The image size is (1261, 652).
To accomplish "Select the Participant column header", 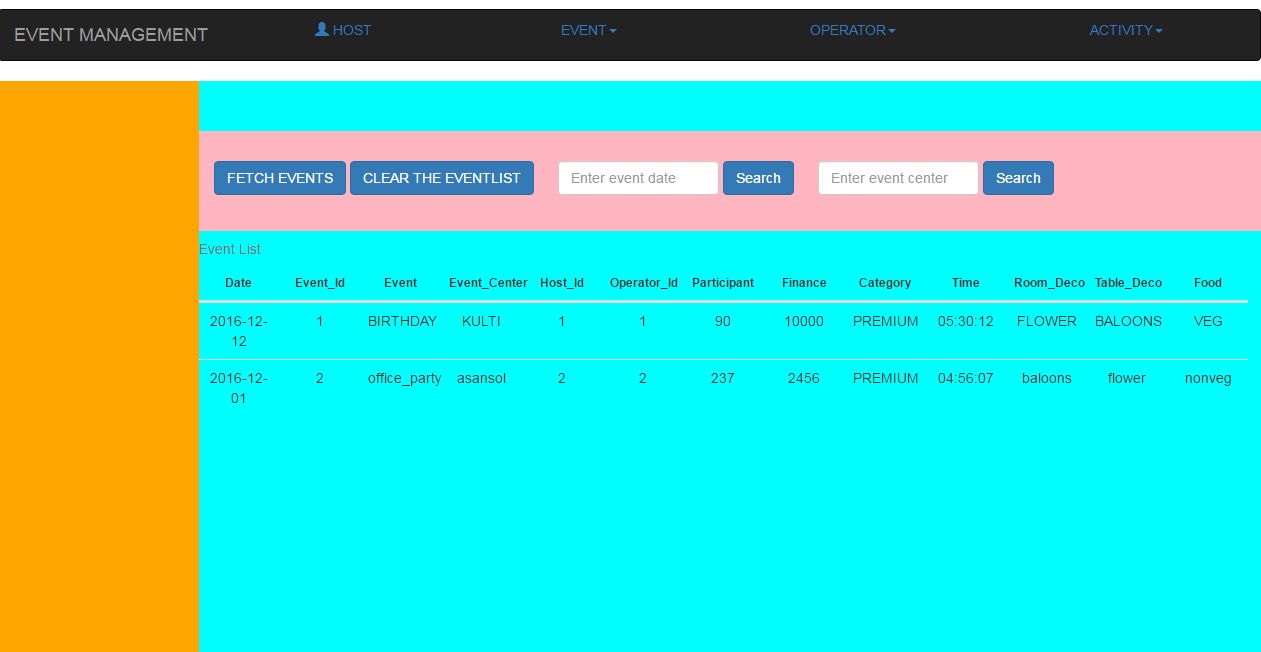I will (x=723, y=283).
